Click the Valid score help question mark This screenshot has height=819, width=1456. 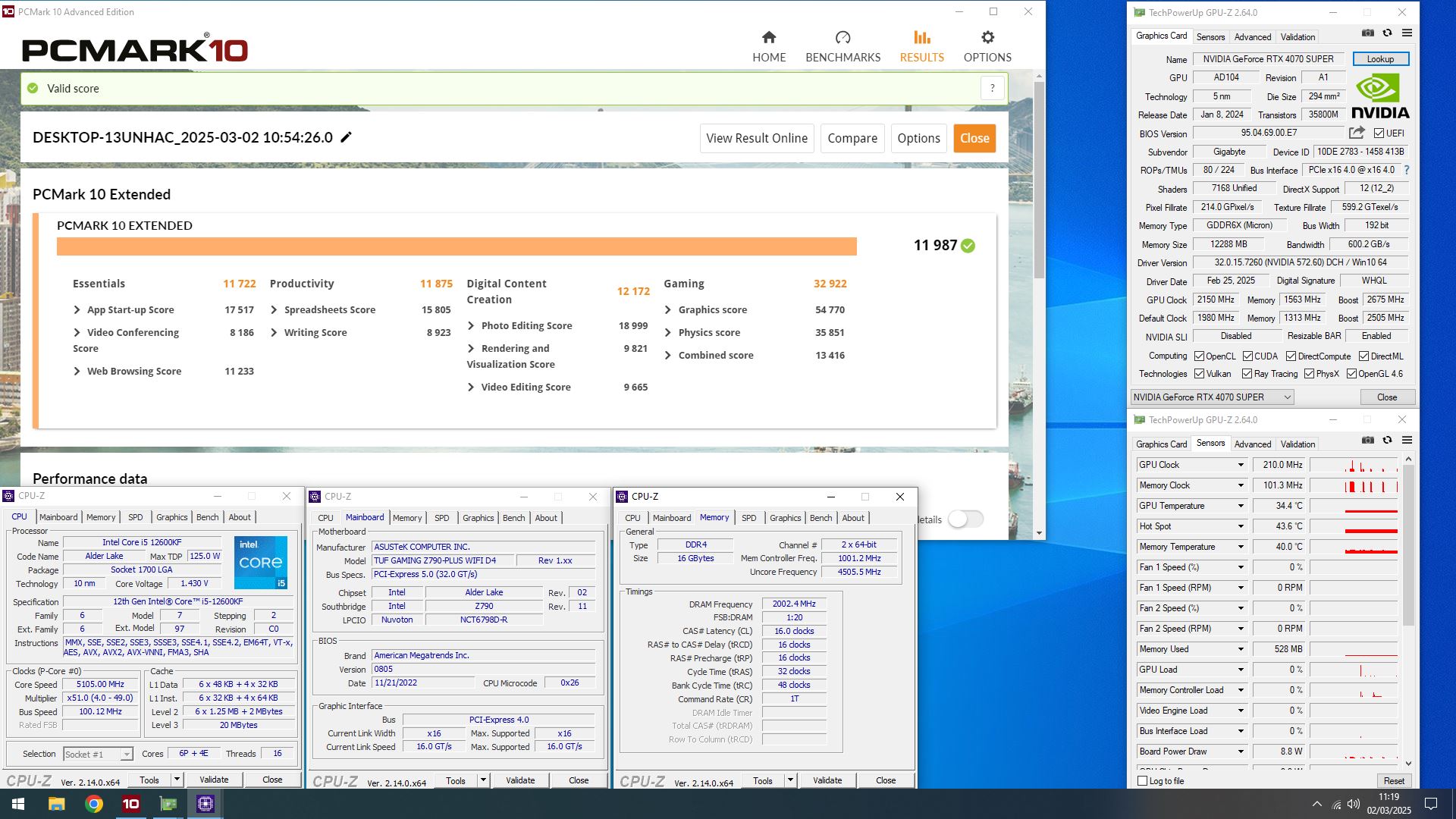(x=992, y=89)
